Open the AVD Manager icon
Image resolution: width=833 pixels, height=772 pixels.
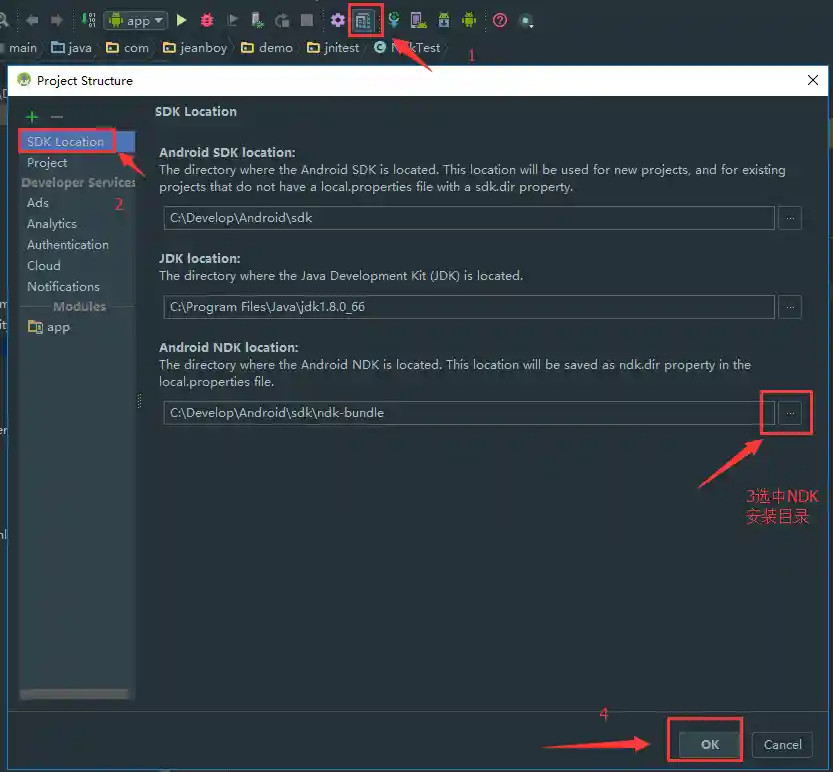pos(418,20)
